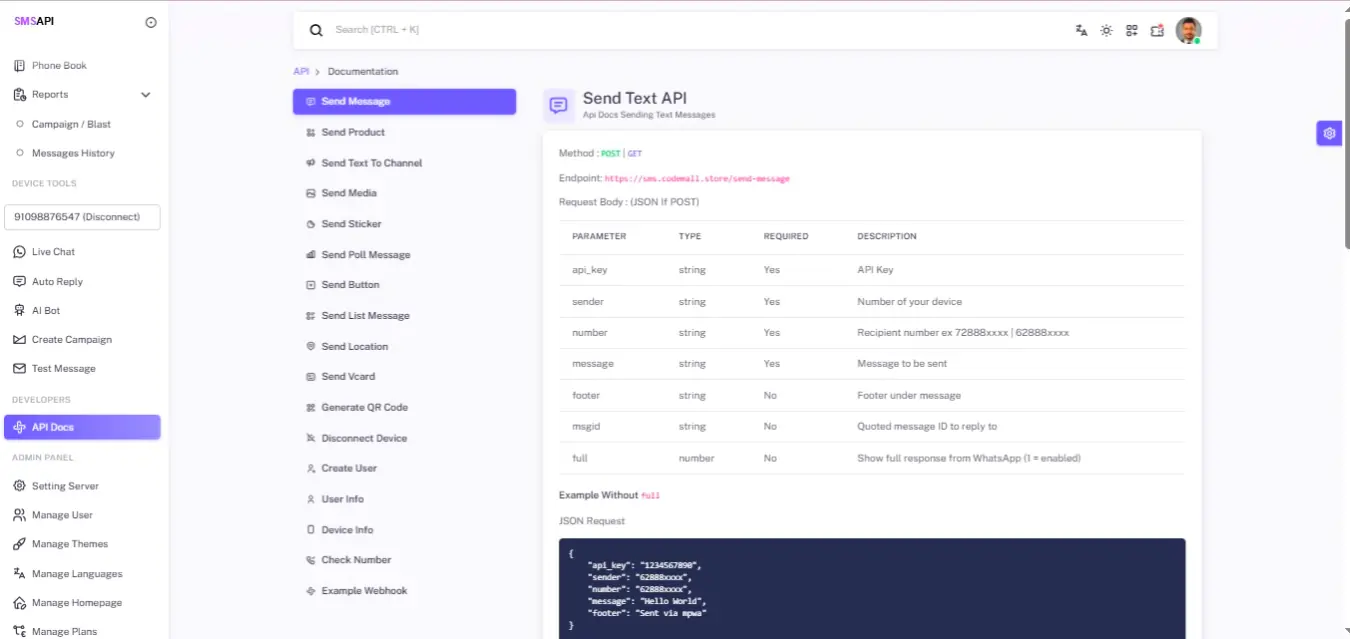Select Send Media in API docs list

[348, 193]
